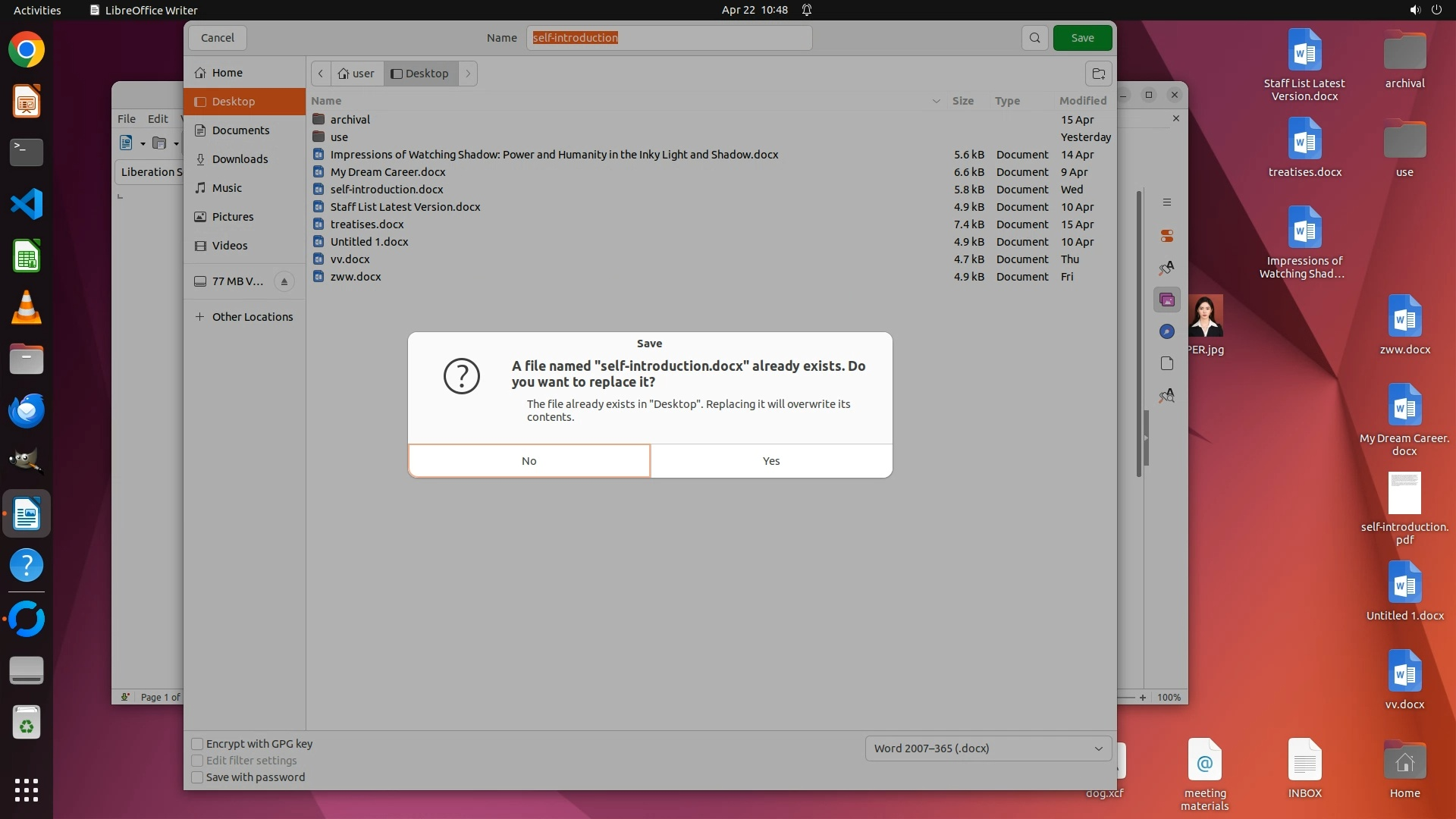Click No to keep existing file
The image size is (1456, 819).
[529, 461]
